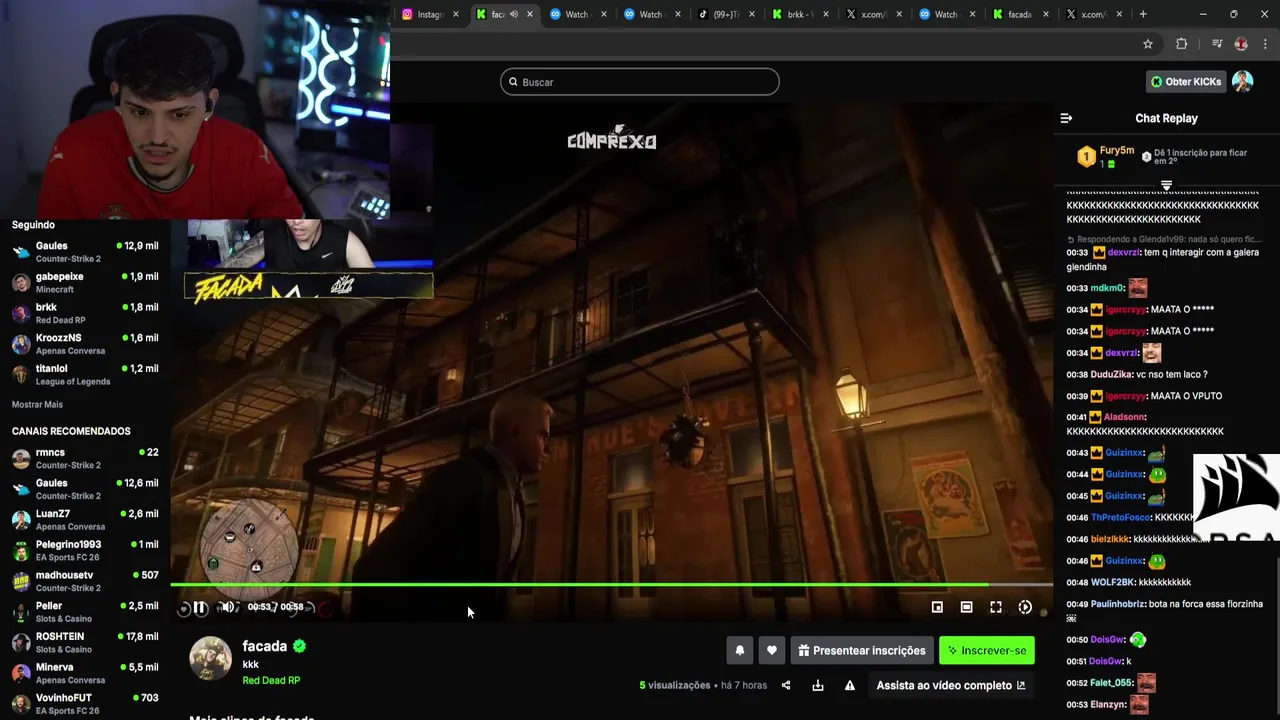Open Fury5m top gifter entry

(1105, 156)
